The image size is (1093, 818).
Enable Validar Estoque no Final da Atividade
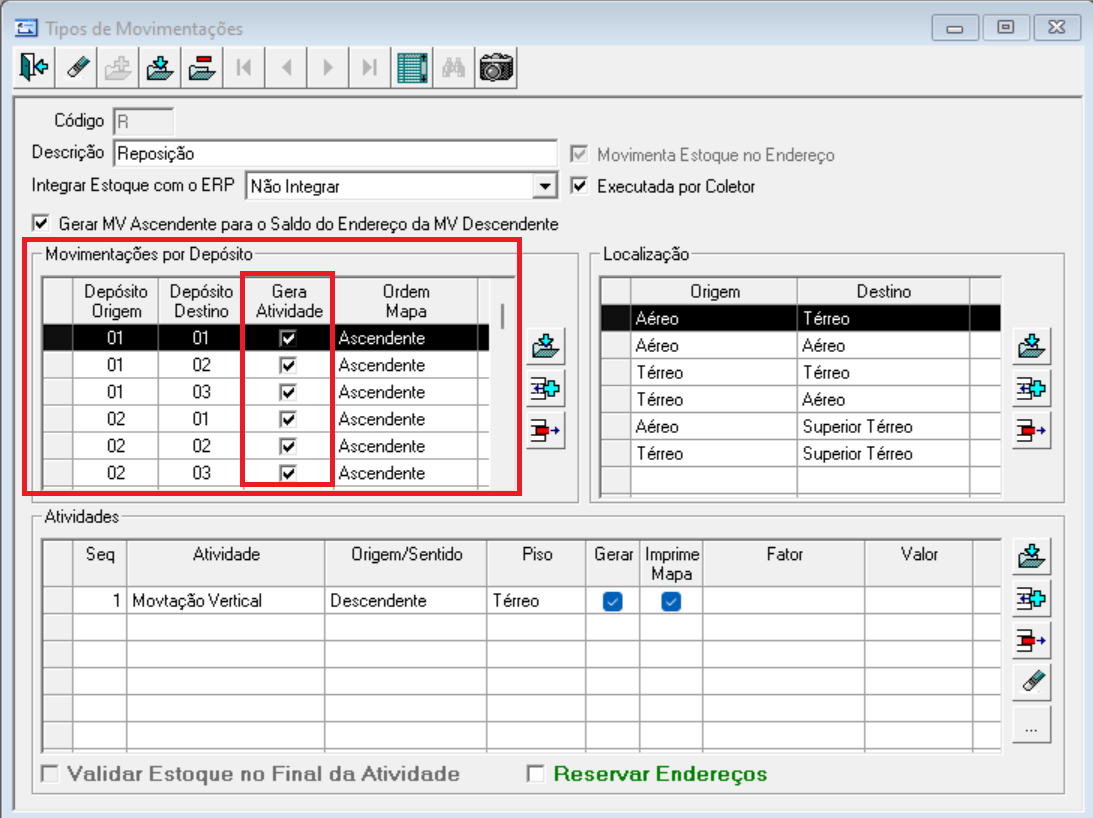(x=50, y=773)
